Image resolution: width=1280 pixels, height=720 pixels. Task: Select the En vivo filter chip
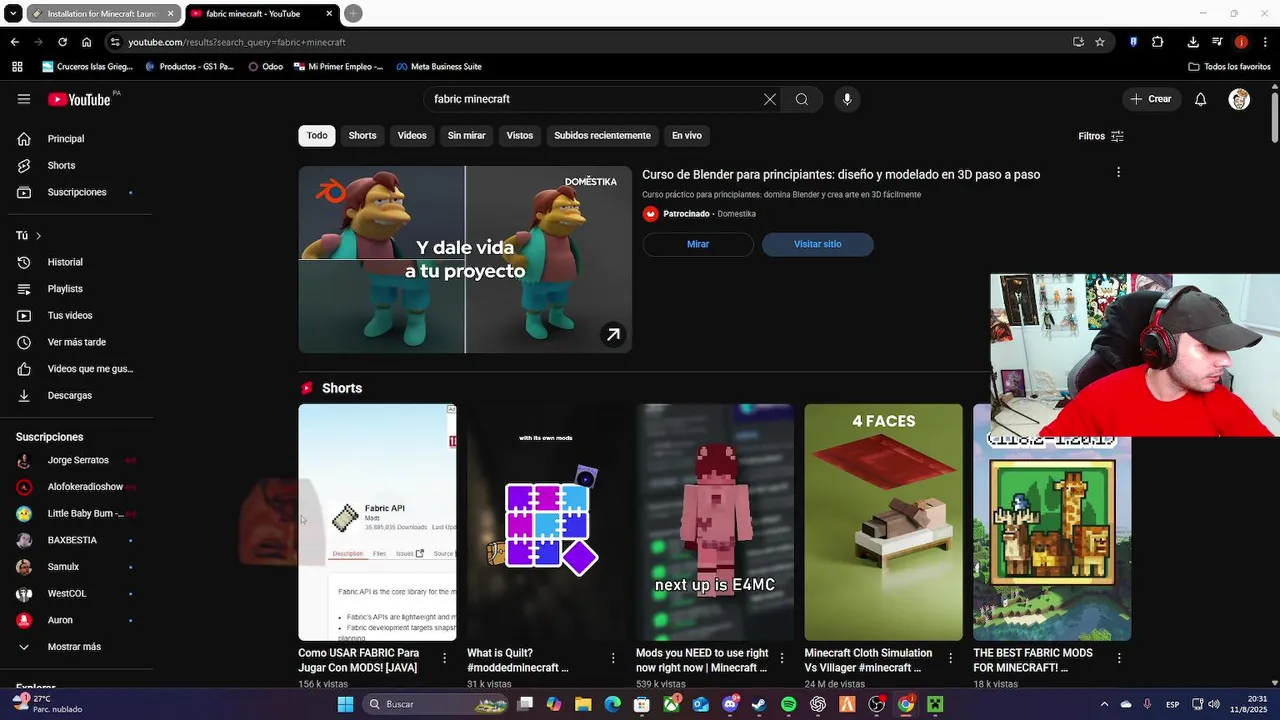click(686, 136)
